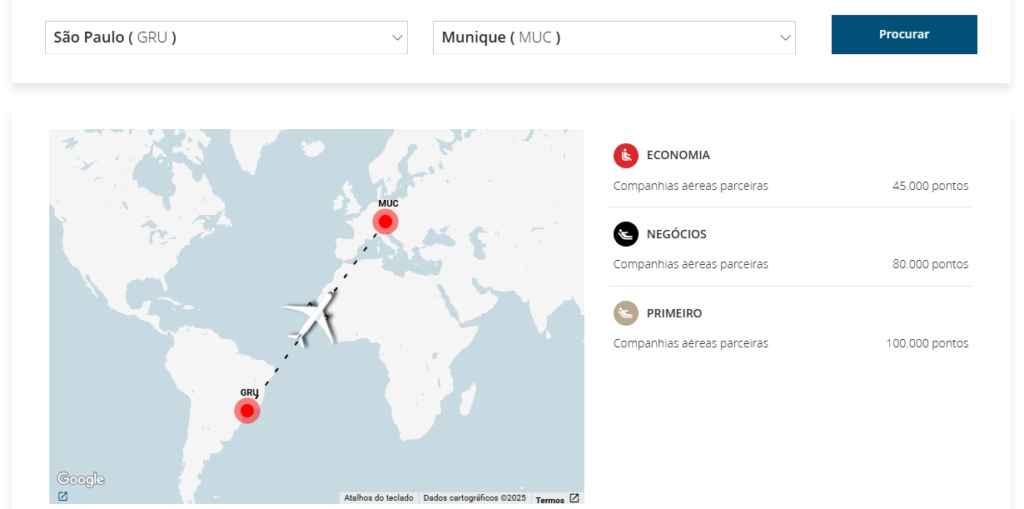Click external link icon beside Termos
The image size is (1024, 509).
[574, 498]
